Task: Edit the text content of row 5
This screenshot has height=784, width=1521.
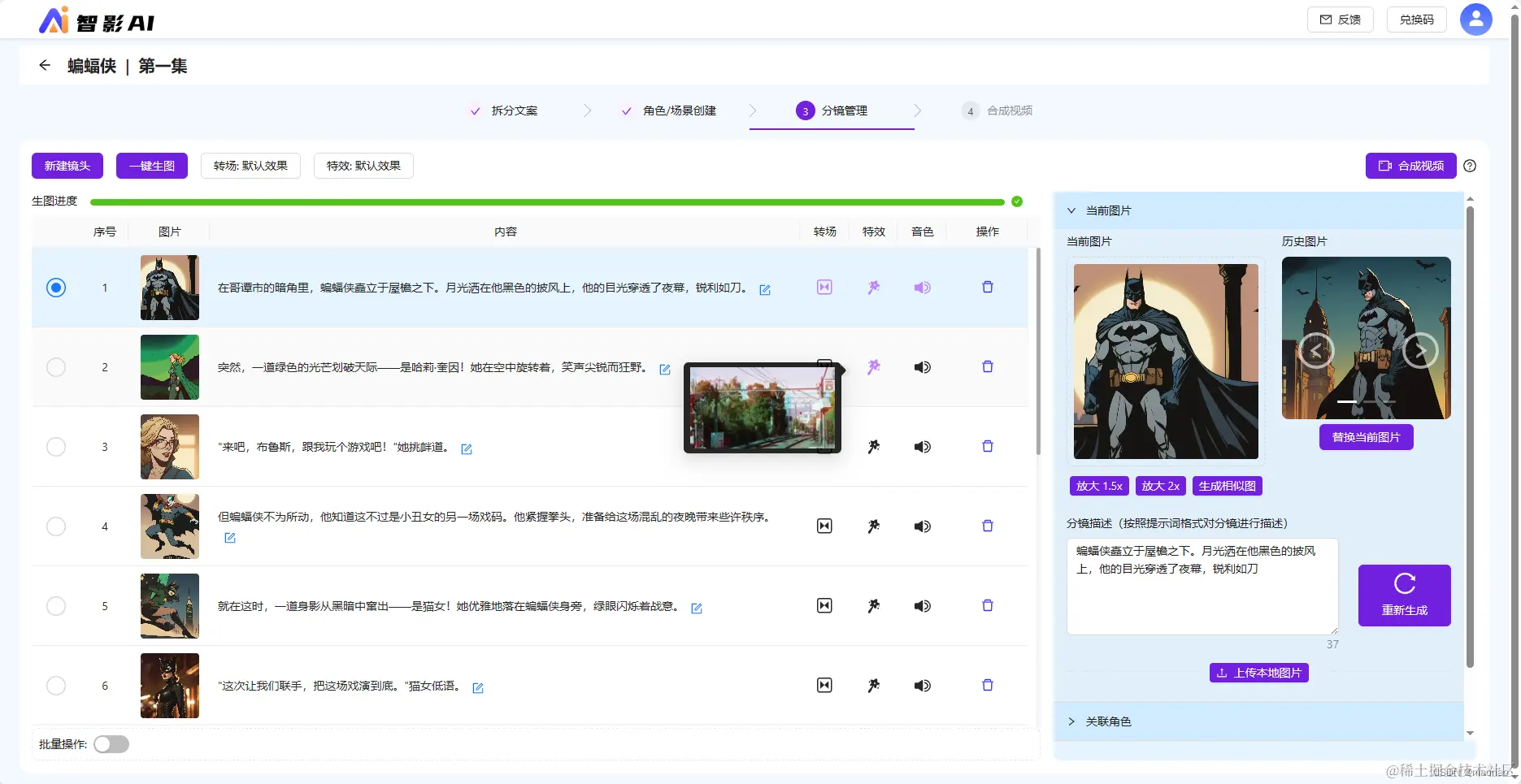Action: pyautogui.click(x=697, y=608)
